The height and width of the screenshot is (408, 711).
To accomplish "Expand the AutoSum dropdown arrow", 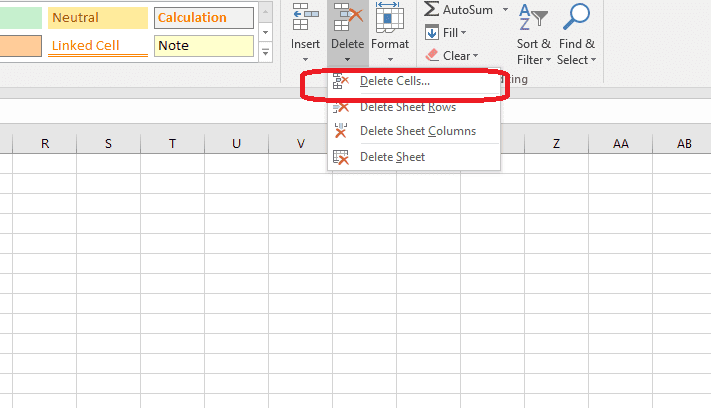I will pos(505,9).
